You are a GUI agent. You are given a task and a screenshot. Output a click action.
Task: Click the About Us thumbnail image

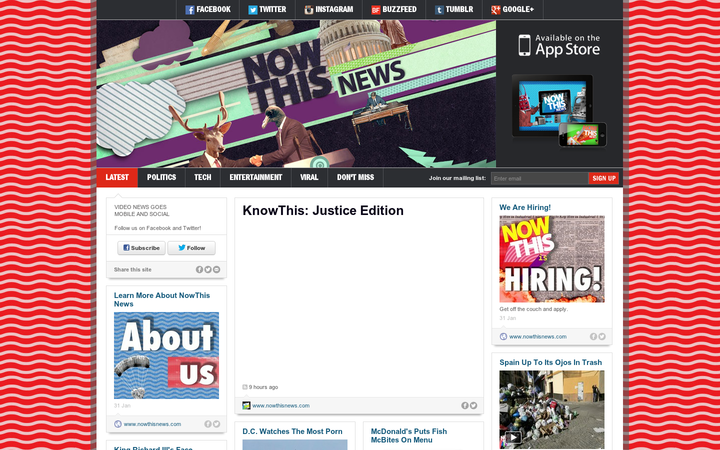tap(166, 355)
